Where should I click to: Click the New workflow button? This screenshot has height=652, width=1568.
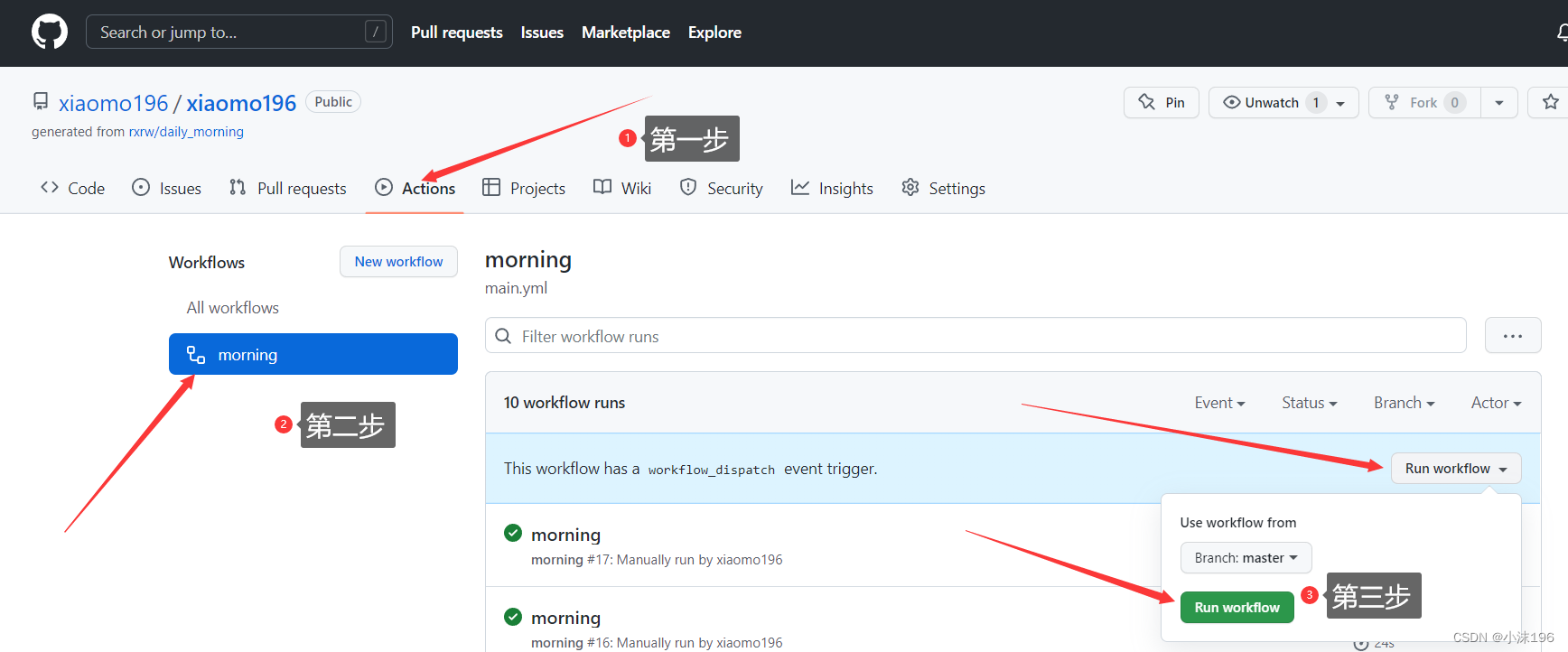coord(398,261)
